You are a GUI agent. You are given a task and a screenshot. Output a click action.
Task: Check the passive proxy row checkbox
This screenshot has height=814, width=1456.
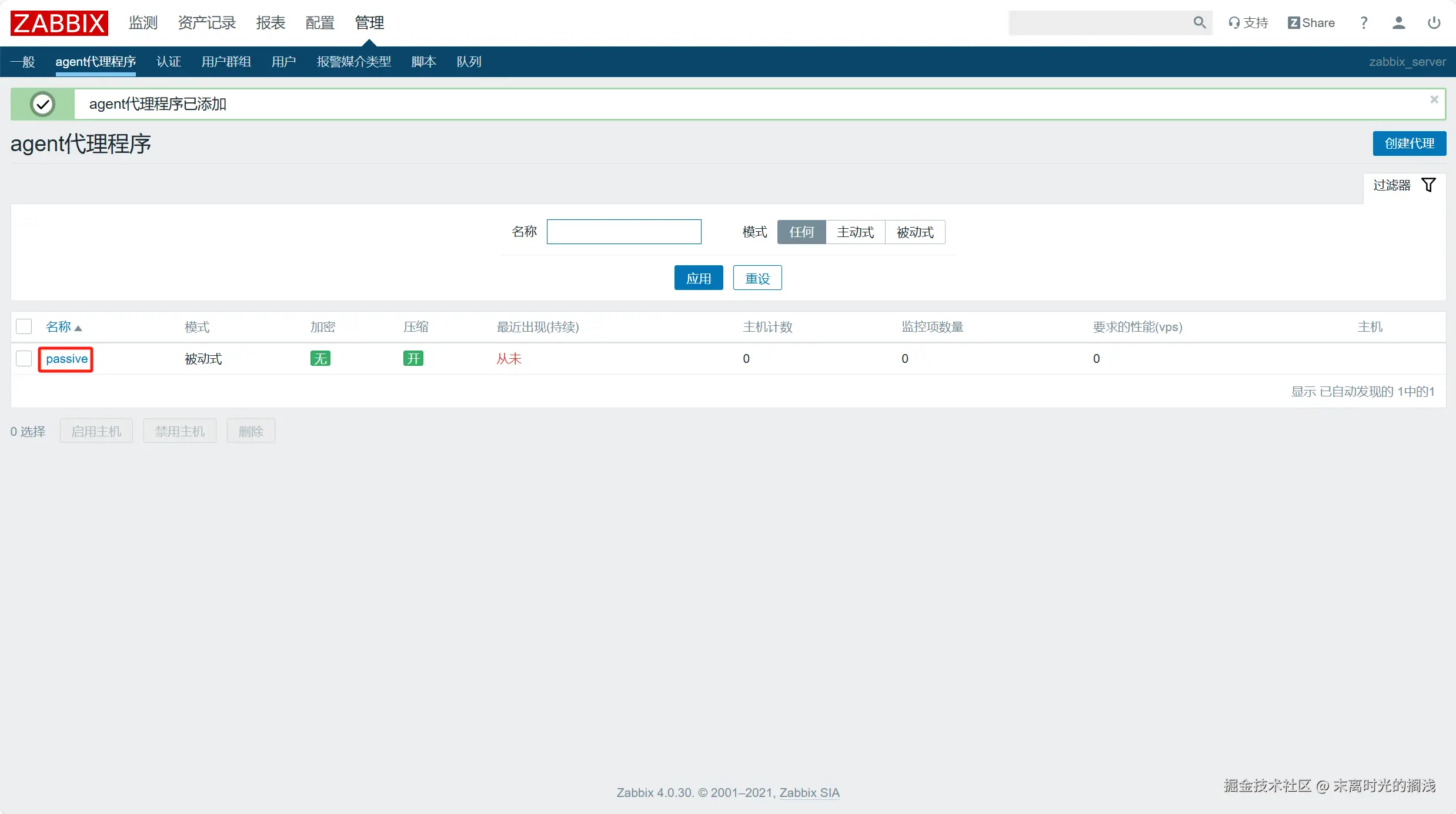[24, 358]
